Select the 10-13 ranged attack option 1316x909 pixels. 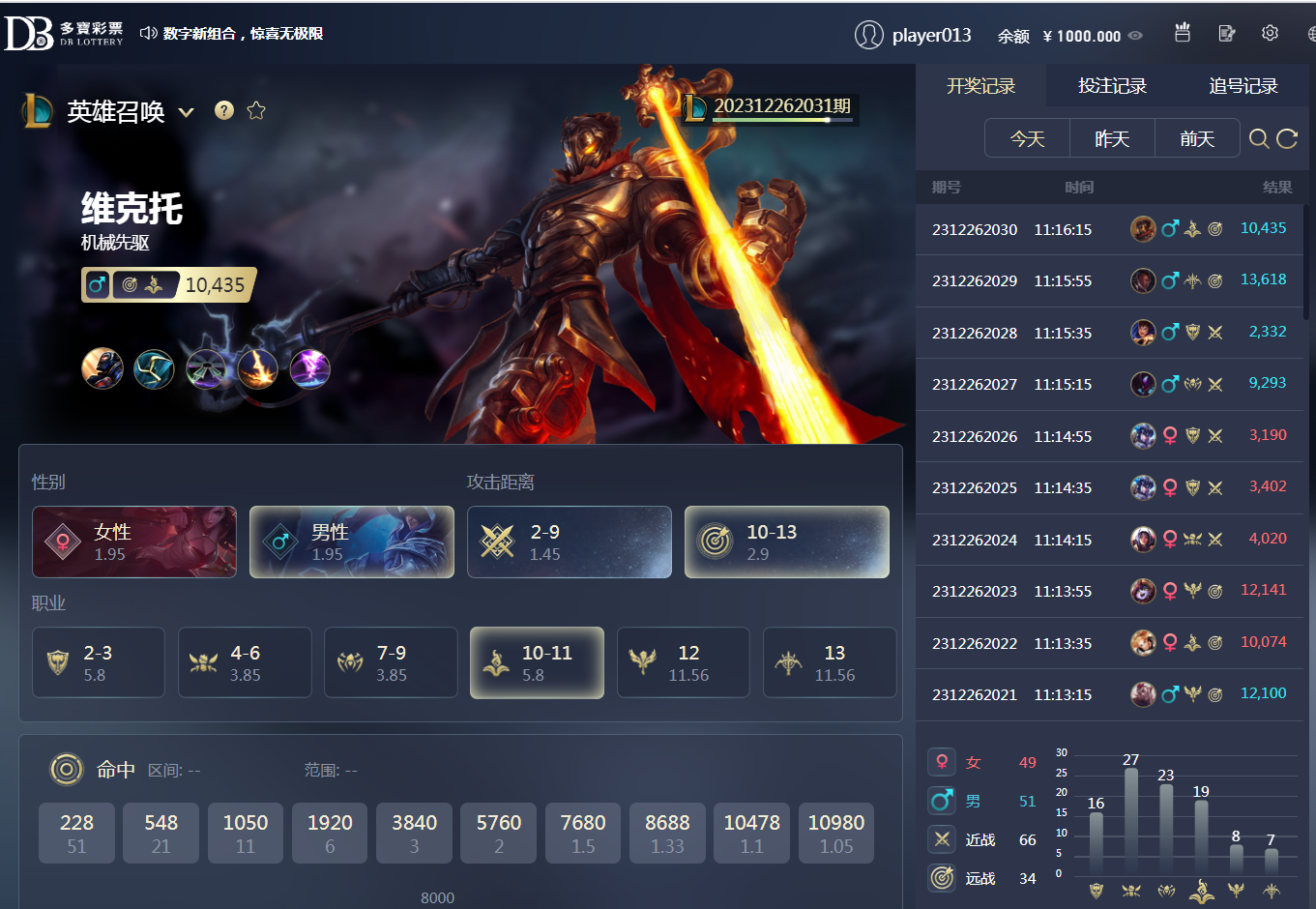(x=786, y=542)
